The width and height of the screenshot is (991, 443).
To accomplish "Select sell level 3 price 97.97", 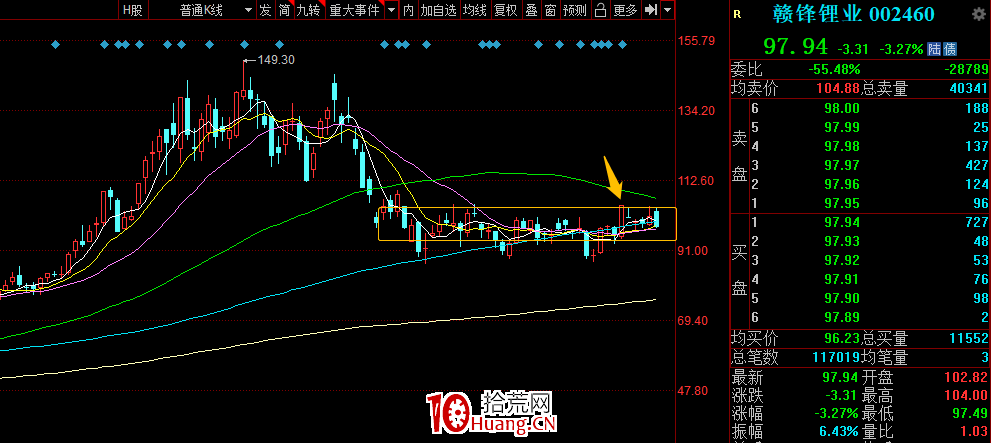I will (x=842, y=165).
